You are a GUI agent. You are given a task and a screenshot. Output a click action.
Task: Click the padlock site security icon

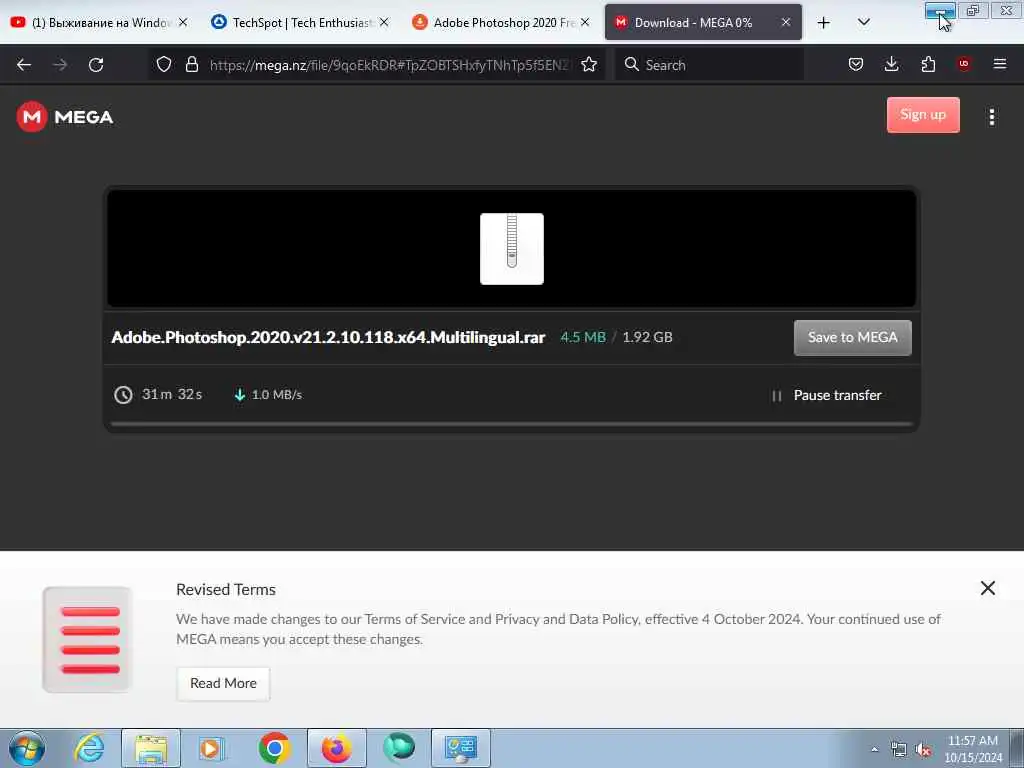(191, 64)
